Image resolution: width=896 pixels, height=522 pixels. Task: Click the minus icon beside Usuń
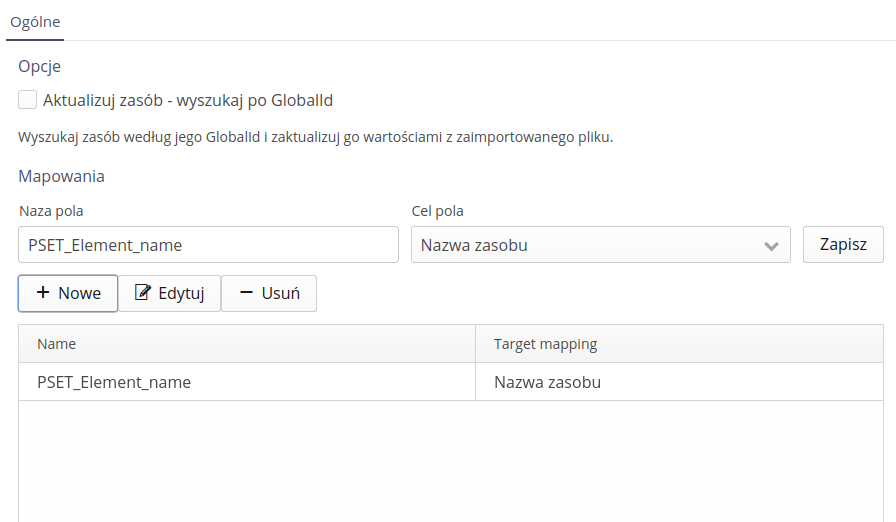pyautogui.click(x=246, y=293)
